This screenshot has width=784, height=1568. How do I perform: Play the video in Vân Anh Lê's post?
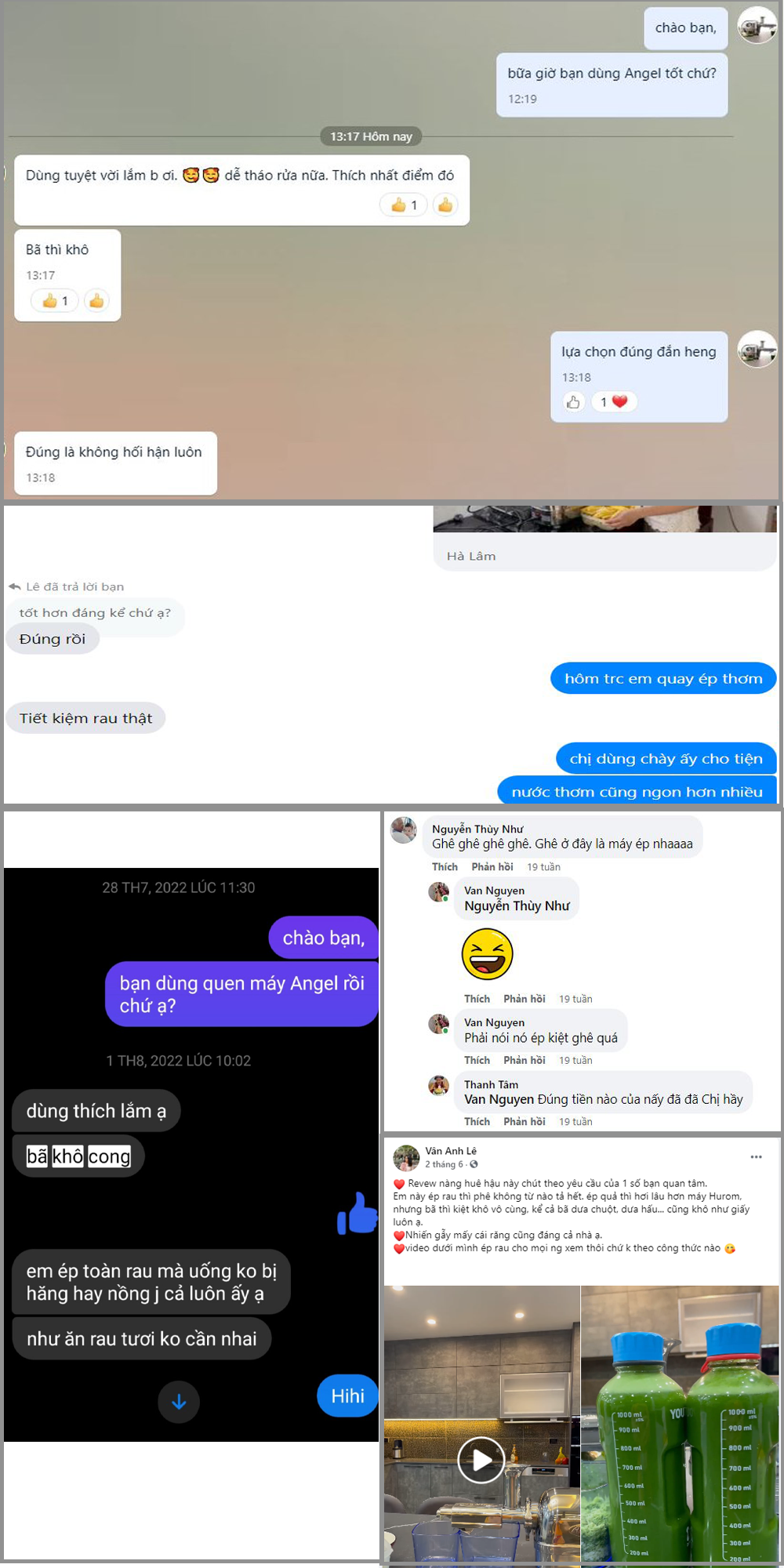pos(481,1460)
